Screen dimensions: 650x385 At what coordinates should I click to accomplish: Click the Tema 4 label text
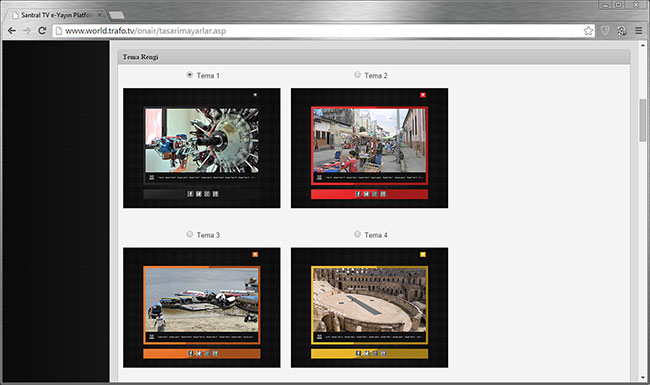coord(376,235)
